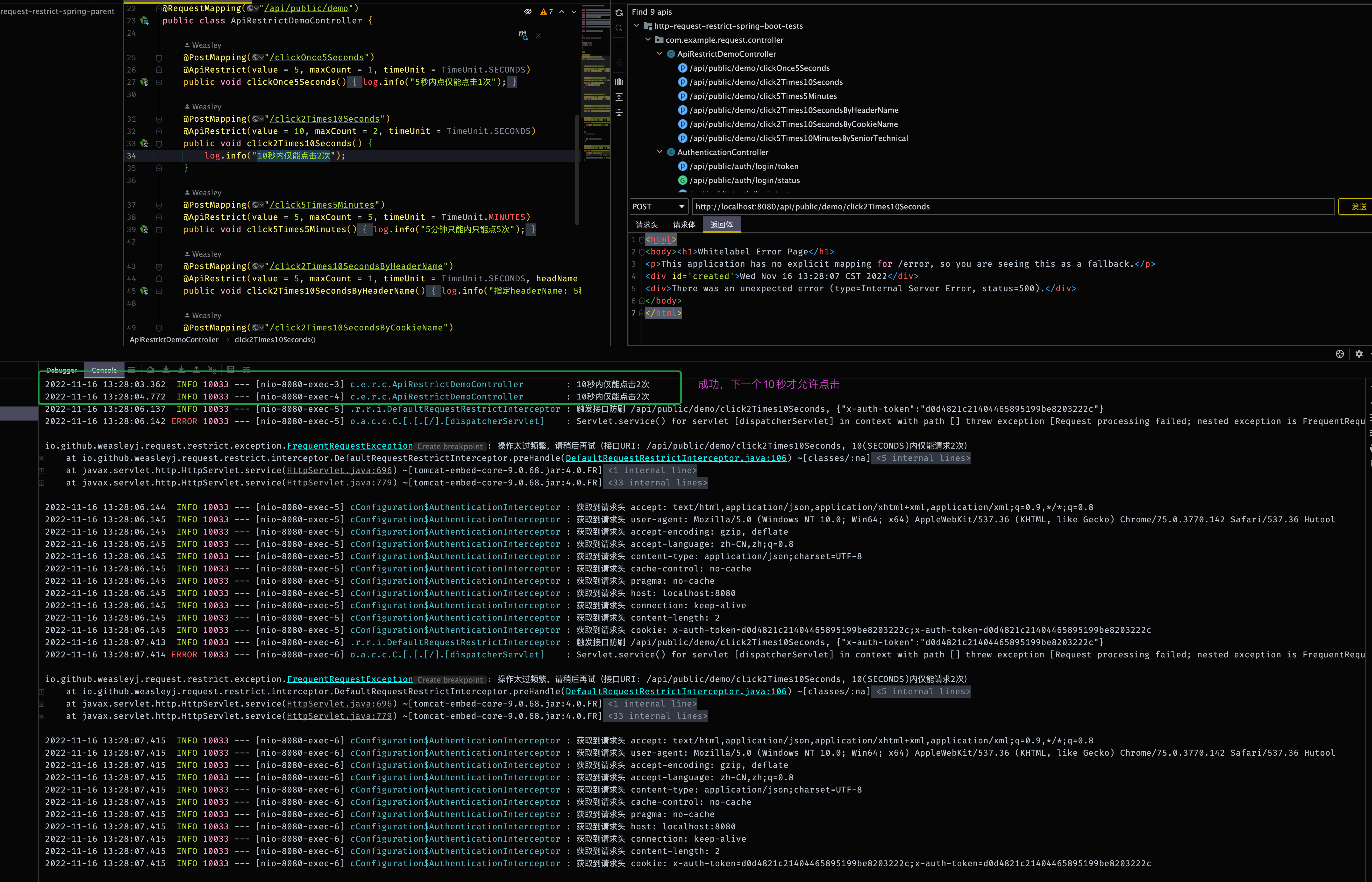Toggle reader mode eye icon in editor
The height and width of the screenshot is (882, 1372).
[528, 11]
